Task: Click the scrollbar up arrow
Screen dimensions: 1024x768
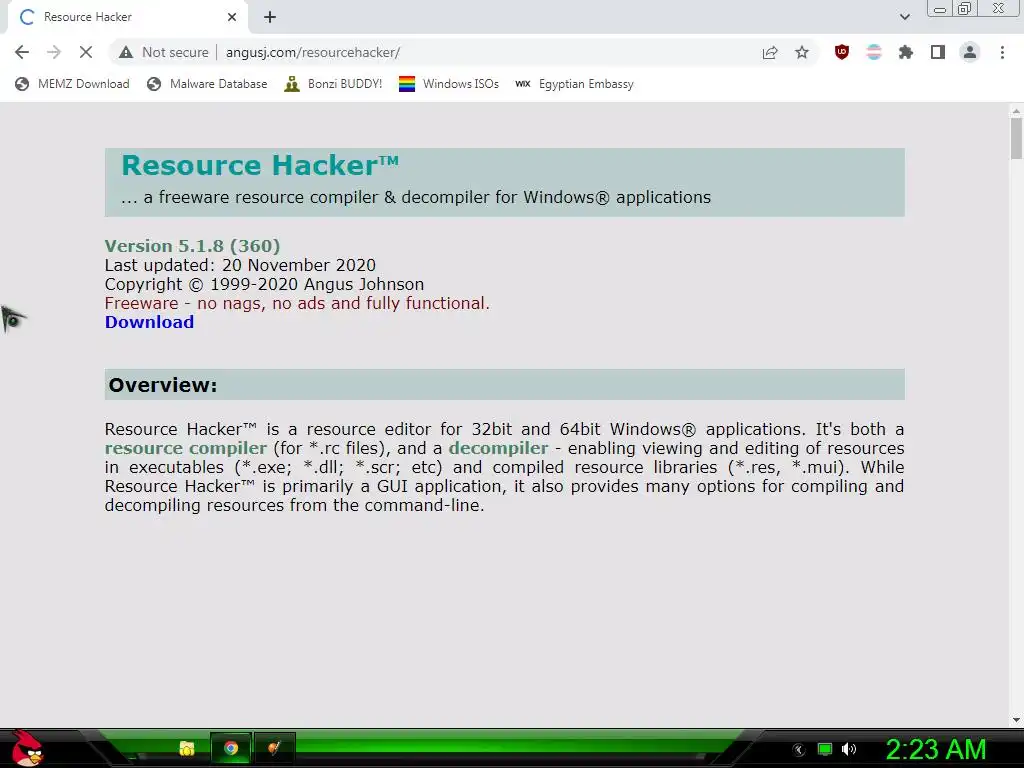Action: point(1016,110)
